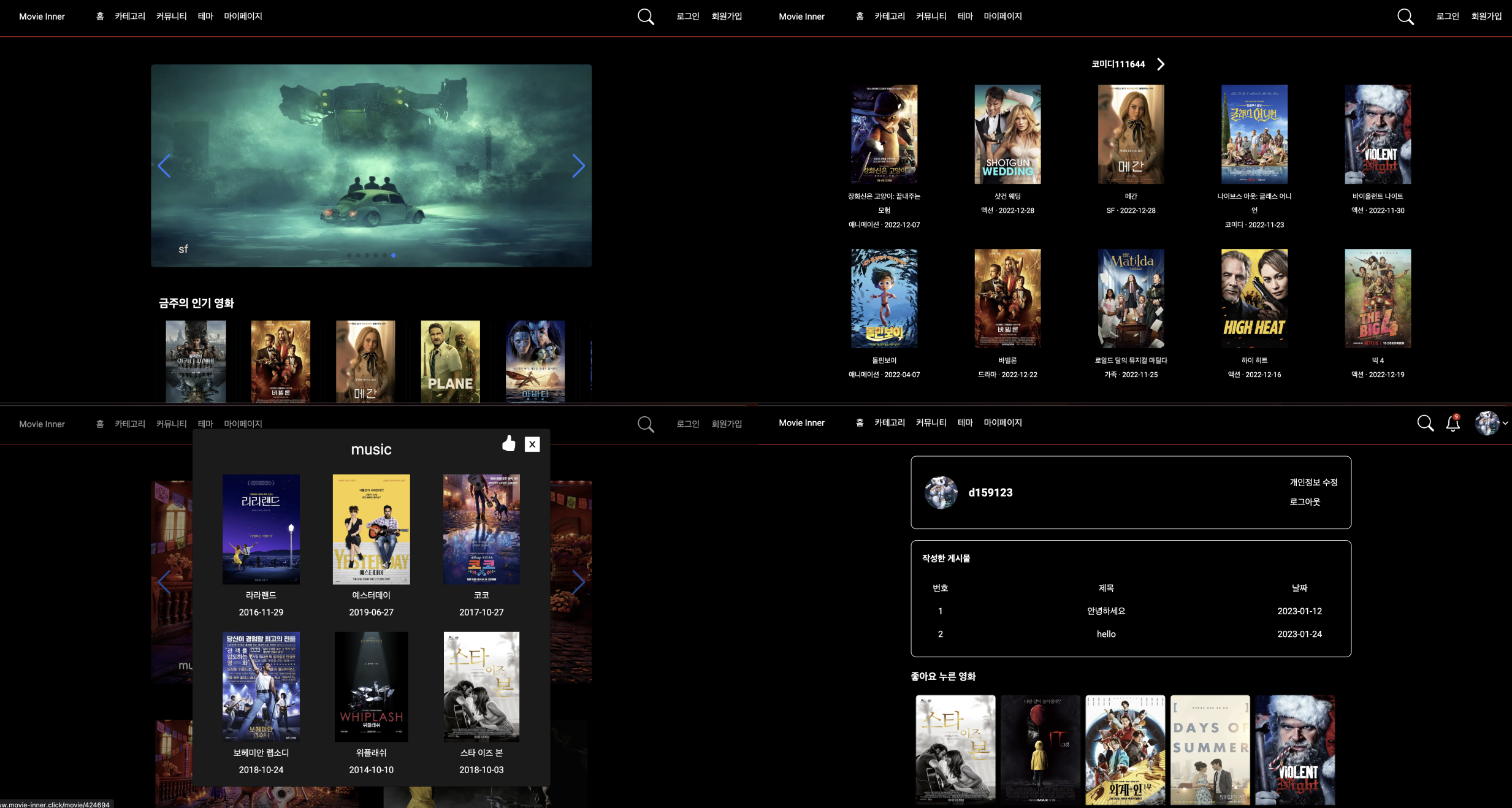The height and width of the screenshot is (808, 1512).
Task: Expand the profile menu chevron beside the avatar
Action: (x=1505, y=423)
